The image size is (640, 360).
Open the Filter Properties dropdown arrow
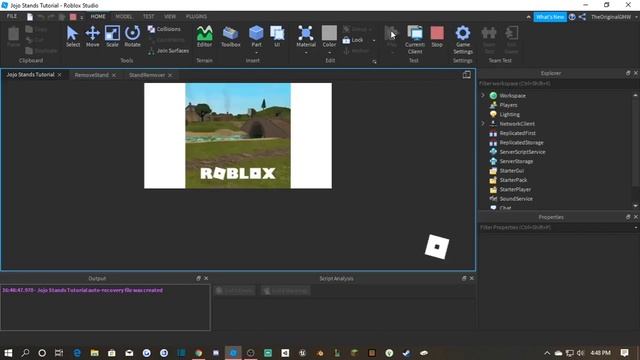[636, 227]
